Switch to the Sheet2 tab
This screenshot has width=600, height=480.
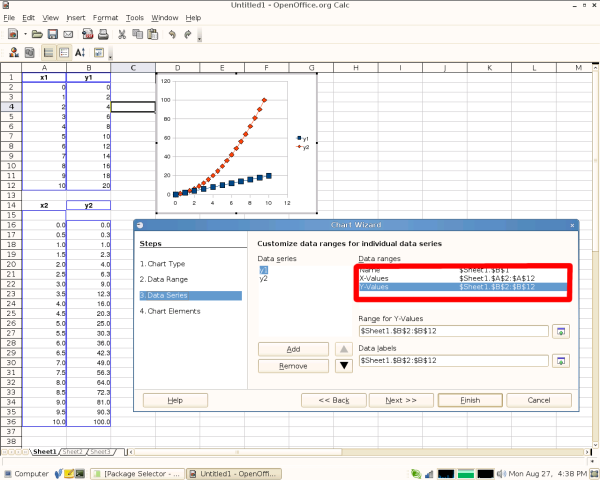pyautogui.click(x=73, y=452)
